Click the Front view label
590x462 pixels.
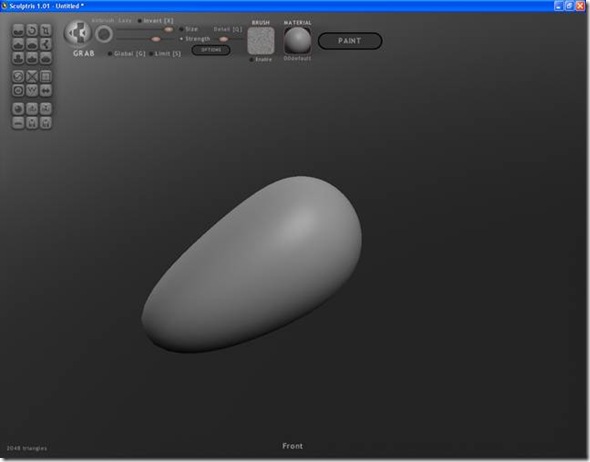[292, 446]
